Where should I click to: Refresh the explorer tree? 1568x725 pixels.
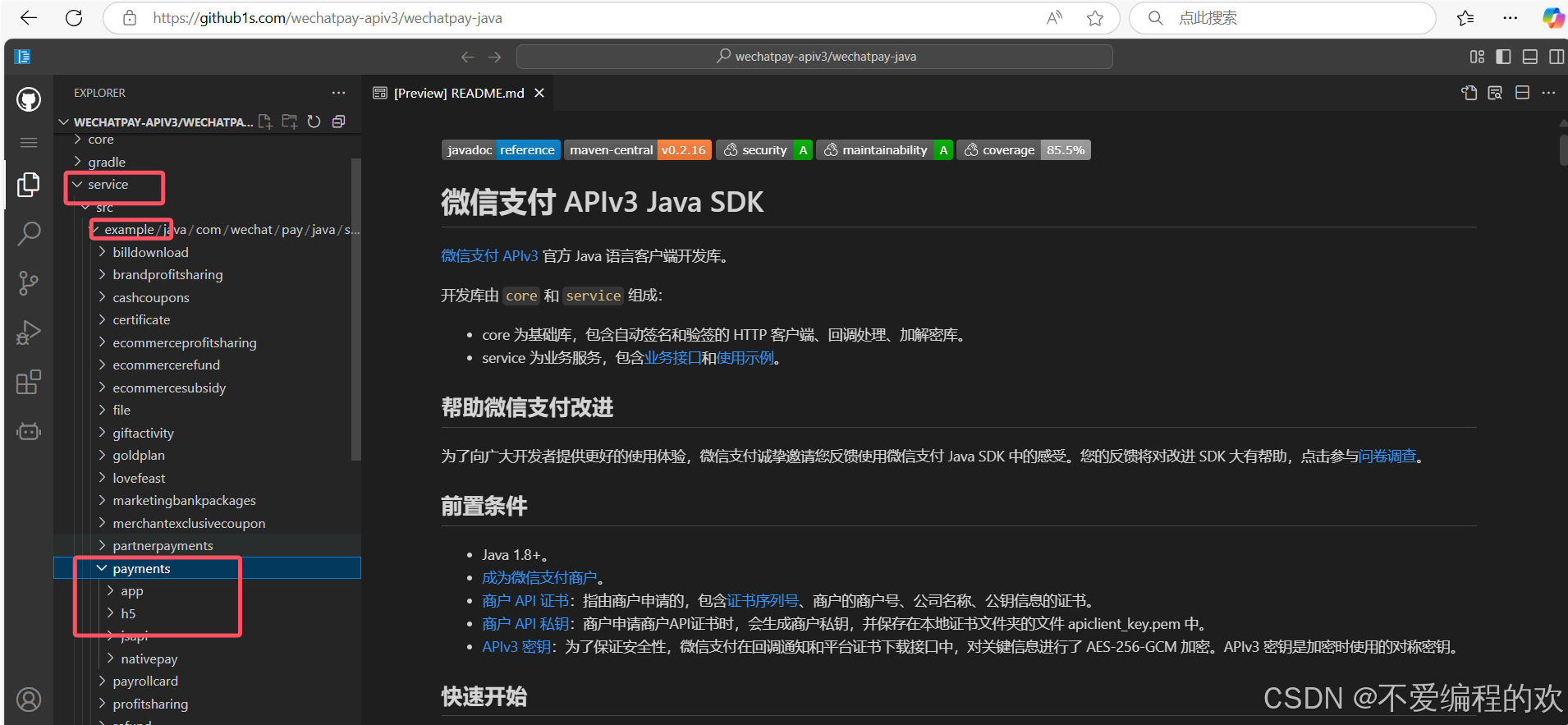tap(314, 122)
